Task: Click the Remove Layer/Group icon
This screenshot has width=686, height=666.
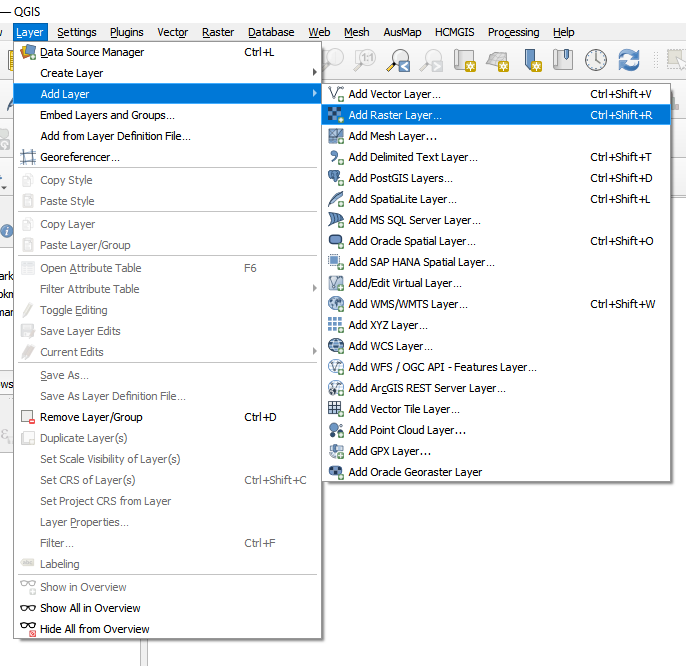Action: pos(28,417)
